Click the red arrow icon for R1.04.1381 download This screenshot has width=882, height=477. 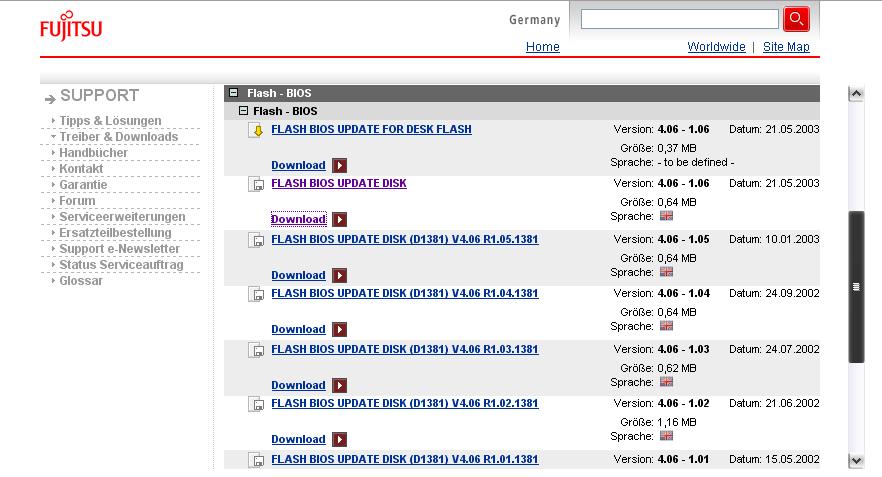coord(339,329)
